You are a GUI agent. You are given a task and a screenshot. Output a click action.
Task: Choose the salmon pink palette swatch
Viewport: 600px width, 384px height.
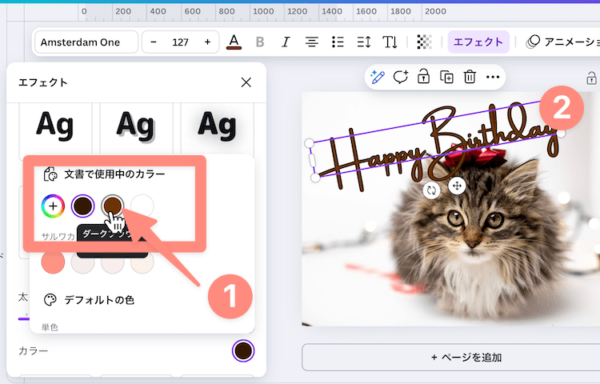point(53,262)
